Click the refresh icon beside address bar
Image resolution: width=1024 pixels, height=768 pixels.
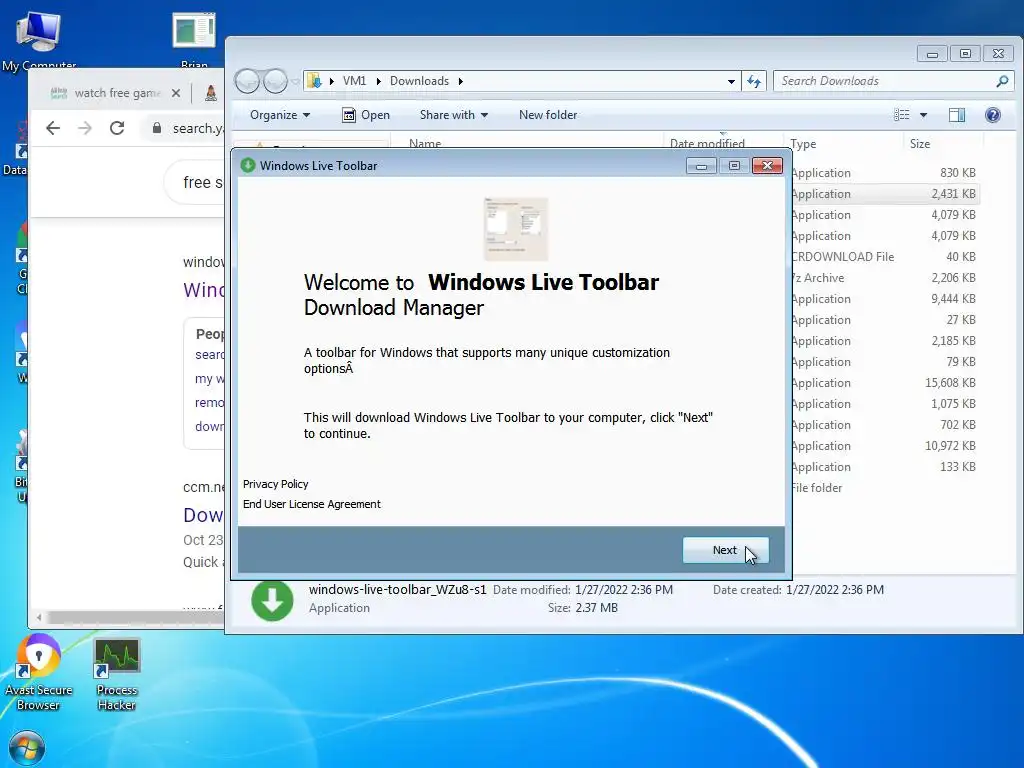754,81
